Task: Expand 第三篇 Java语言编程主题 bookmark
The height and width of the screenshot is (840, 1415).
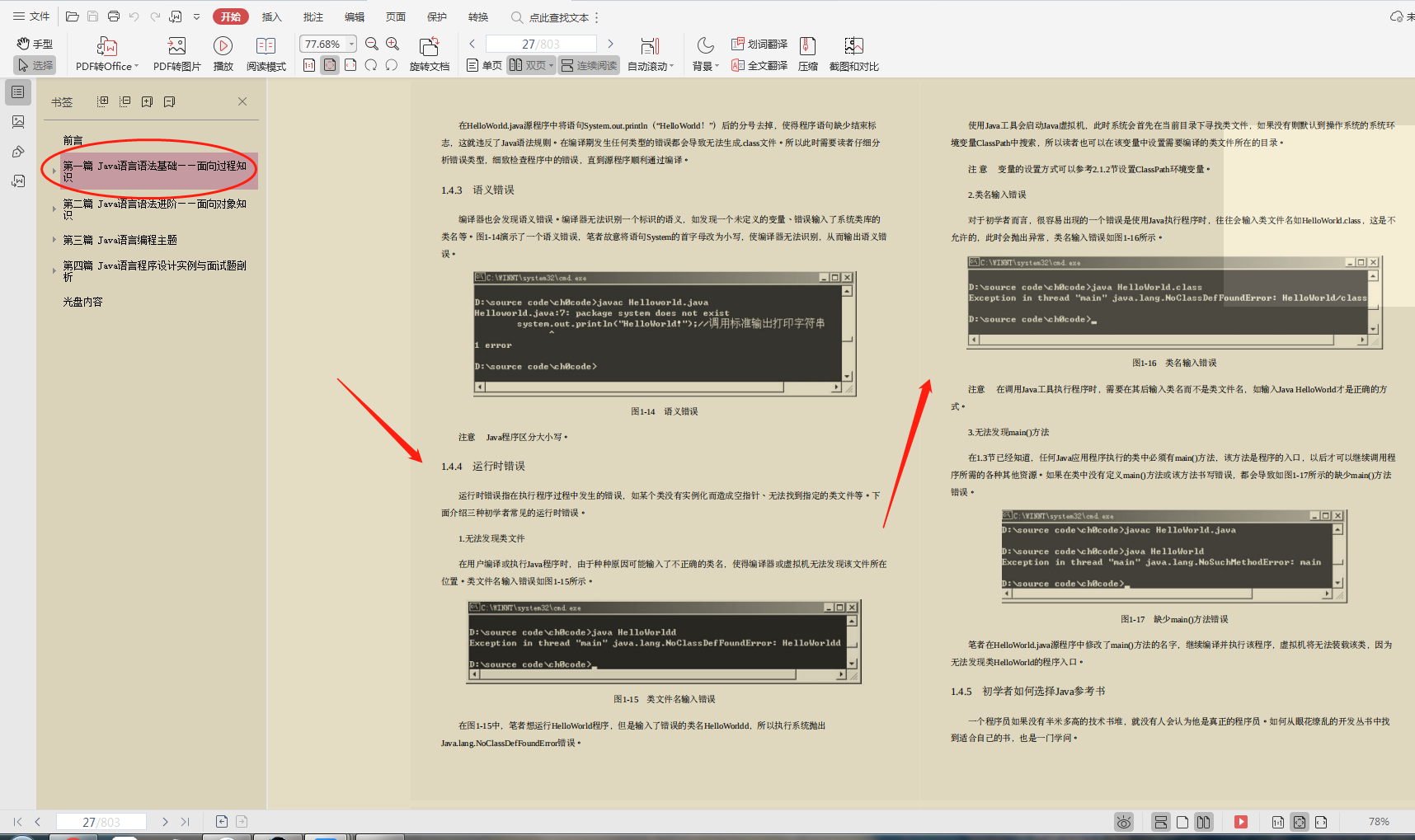Action: click(54, 240)
